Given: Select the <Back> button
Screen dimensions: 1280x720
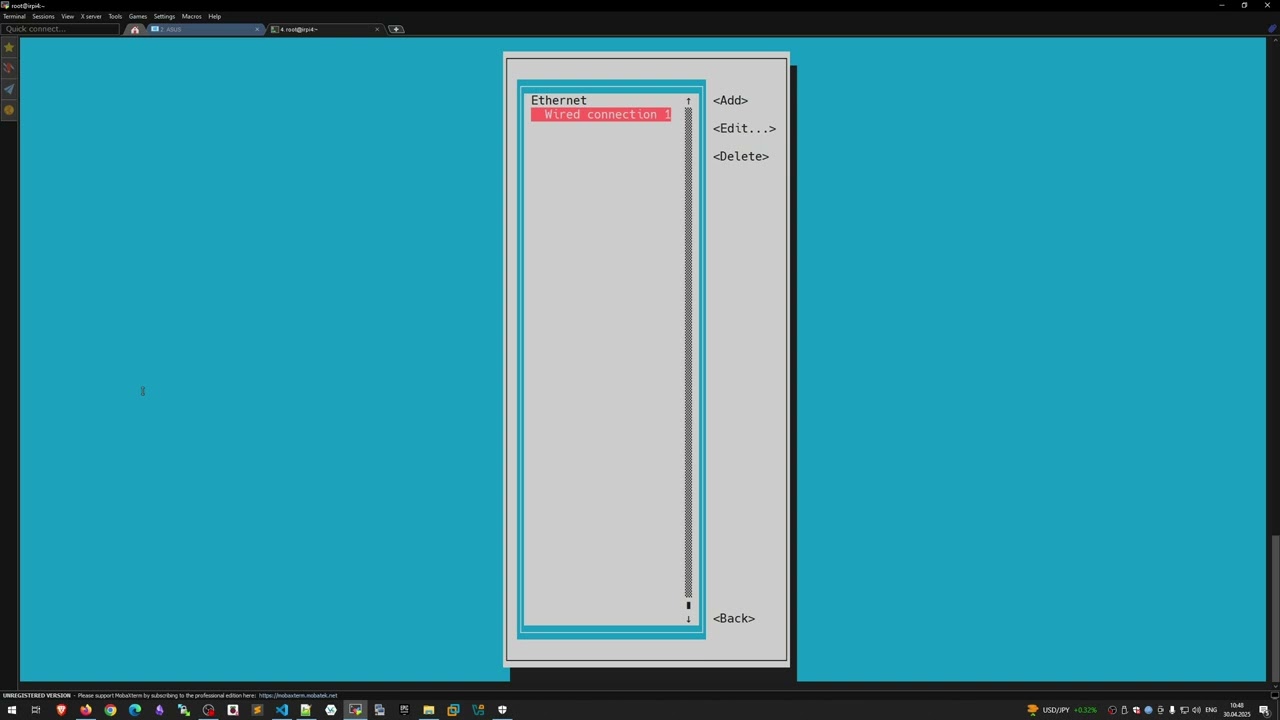Looking at the screenshot, I should point(734,618).
